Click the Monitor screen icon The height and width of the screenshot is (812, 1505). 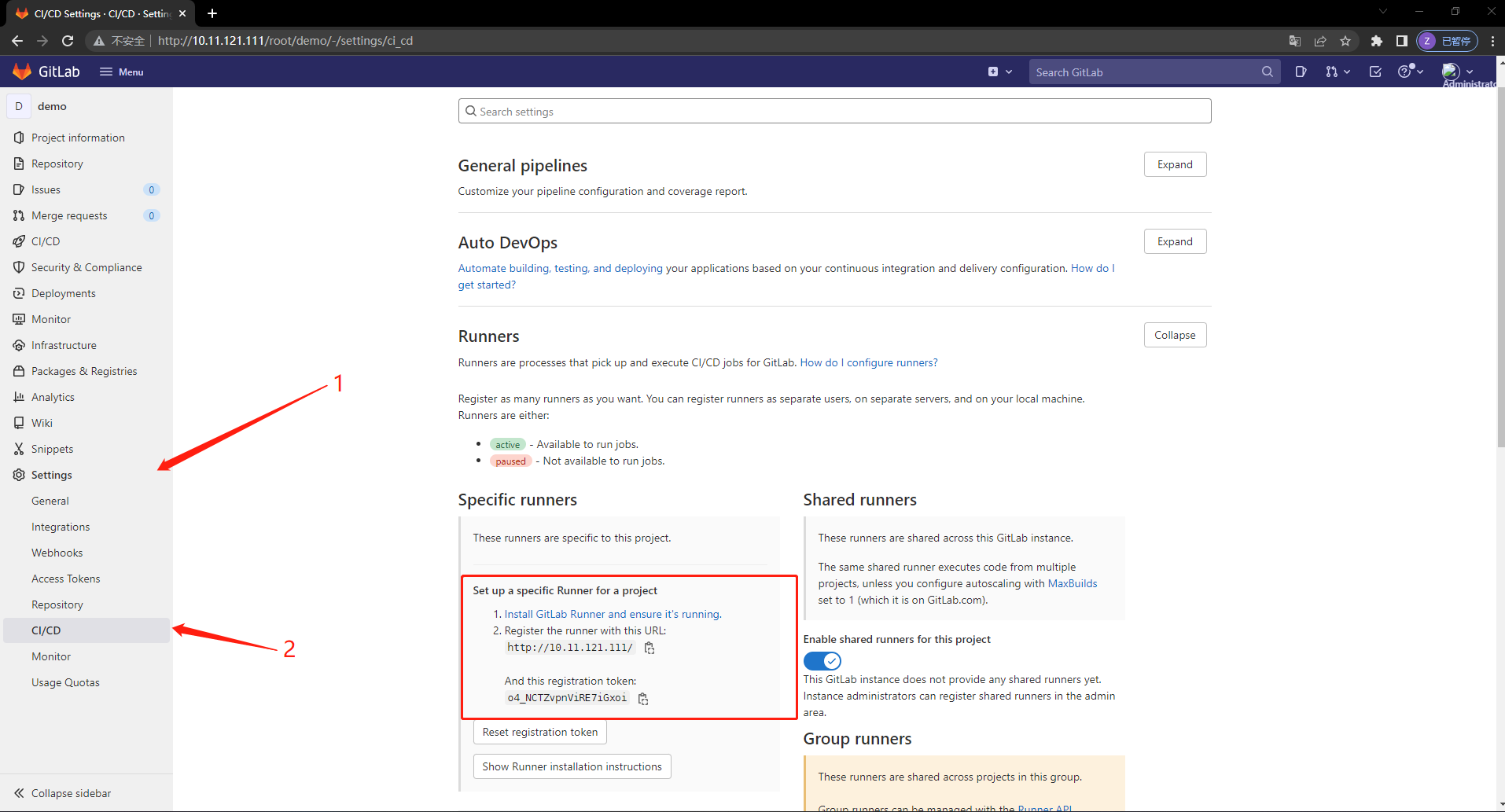tap(19, 319)
